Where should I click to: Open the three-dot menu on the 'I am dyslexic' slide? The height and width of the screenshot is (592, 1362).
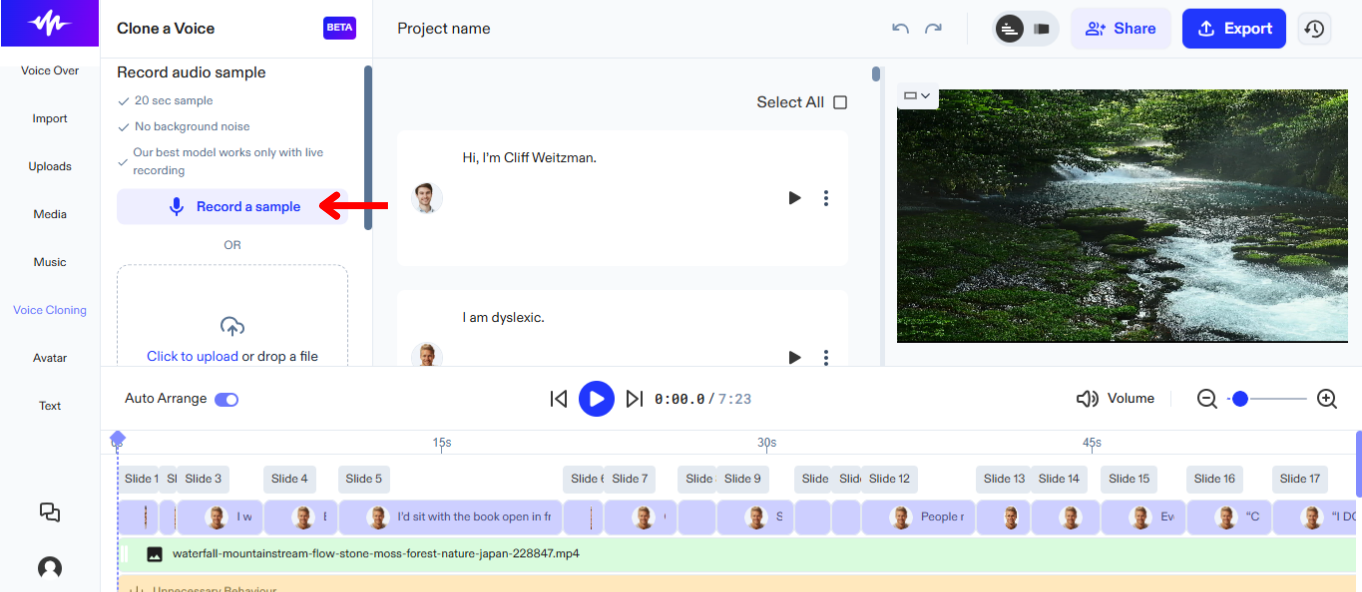pos(826,357)
